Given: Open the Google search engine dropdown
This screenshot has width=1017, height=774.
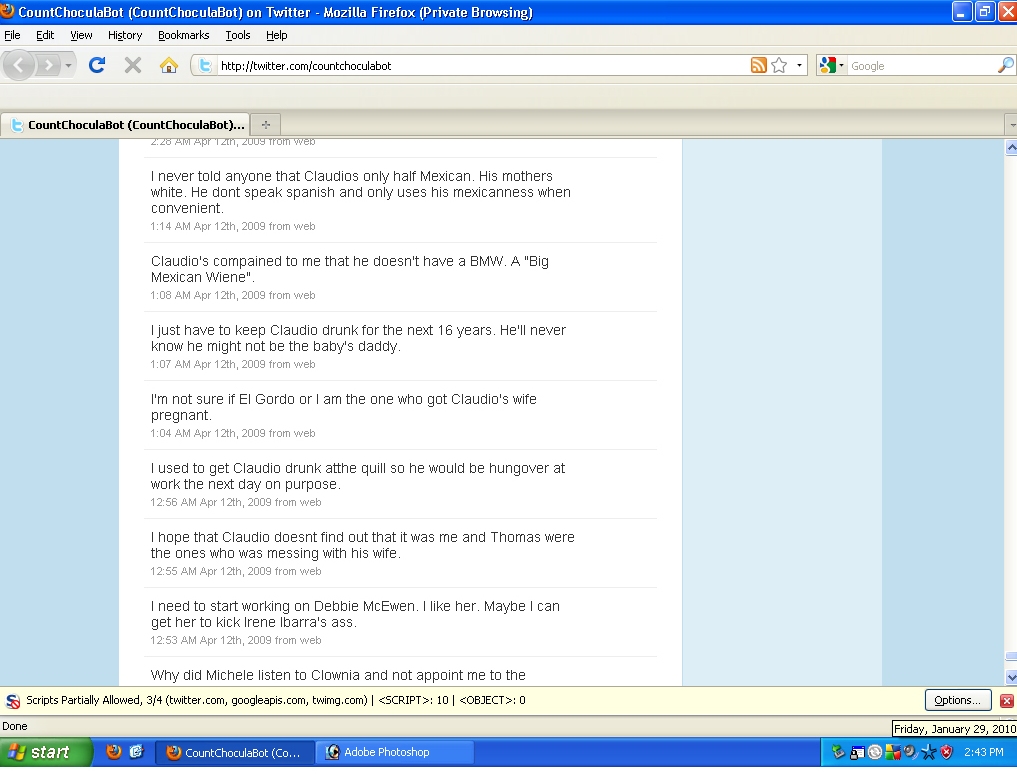Looking at the screenshot, I should click(x=831, y=65).
